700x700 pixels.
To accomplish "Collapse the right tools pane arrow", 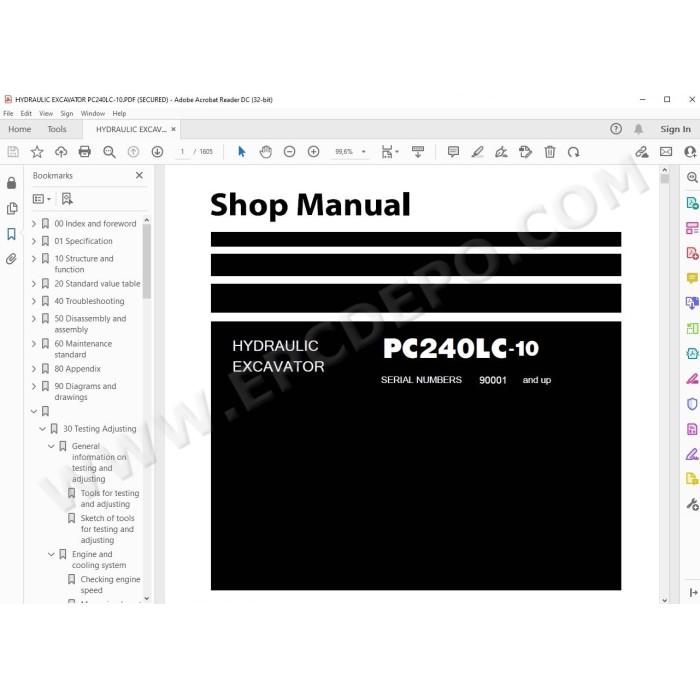I will pos(692,592).
